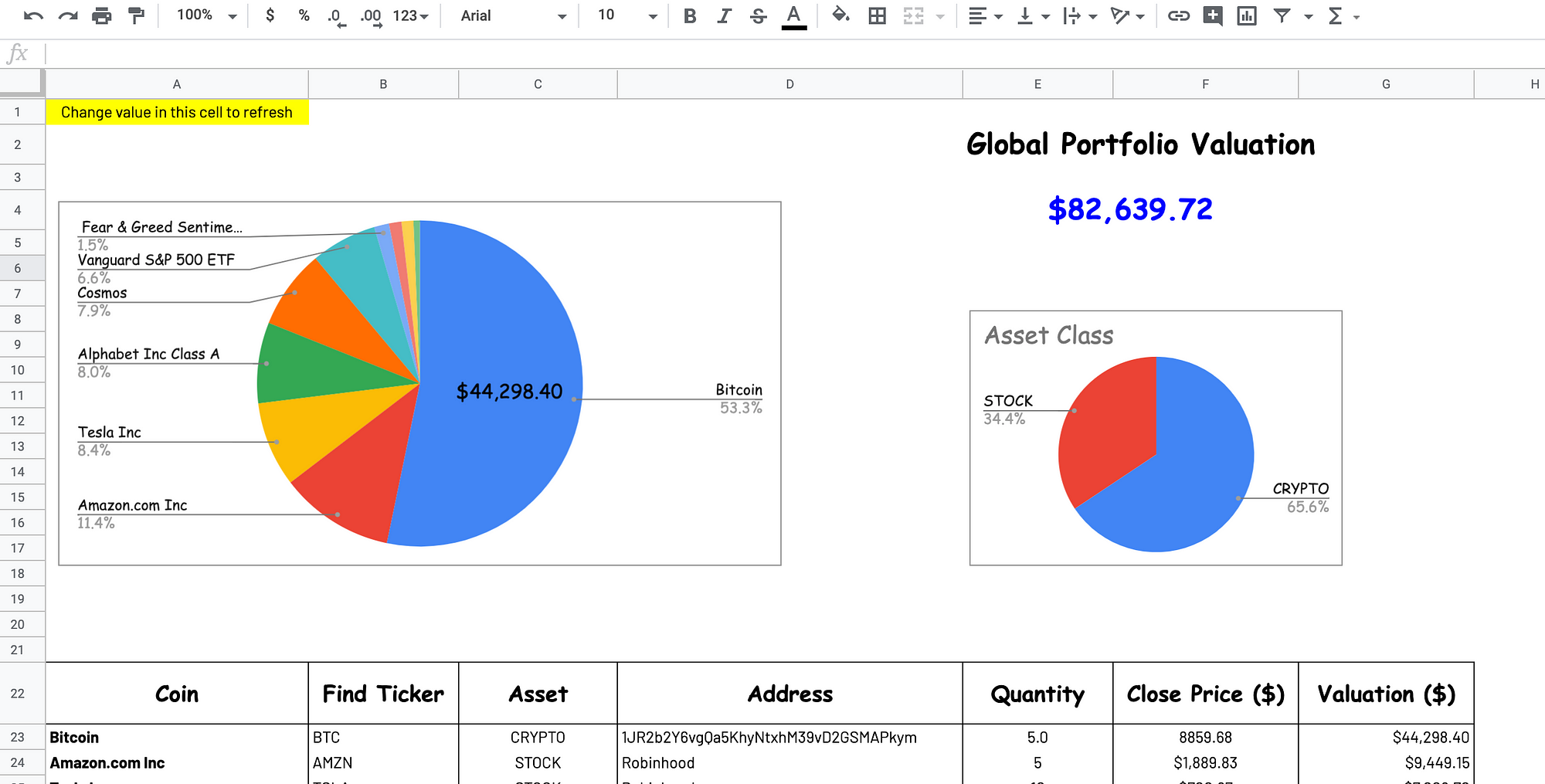1545x784 pixels.
Task: Click the Vanguard S&P 500 ETF label
Action: tap(155, 260)
